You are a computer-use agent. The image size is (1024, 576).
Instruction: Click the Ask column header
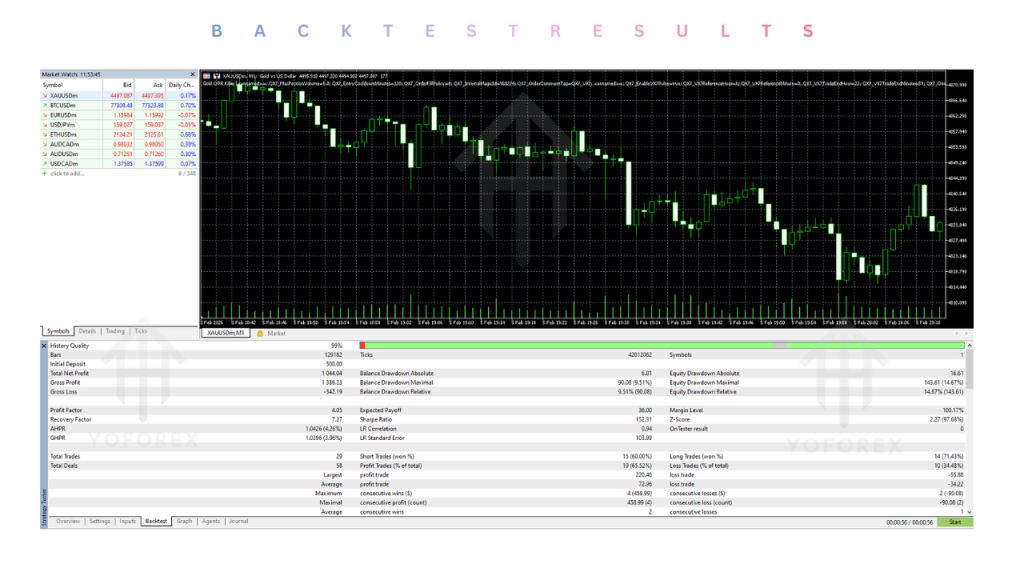coord(150,85)
